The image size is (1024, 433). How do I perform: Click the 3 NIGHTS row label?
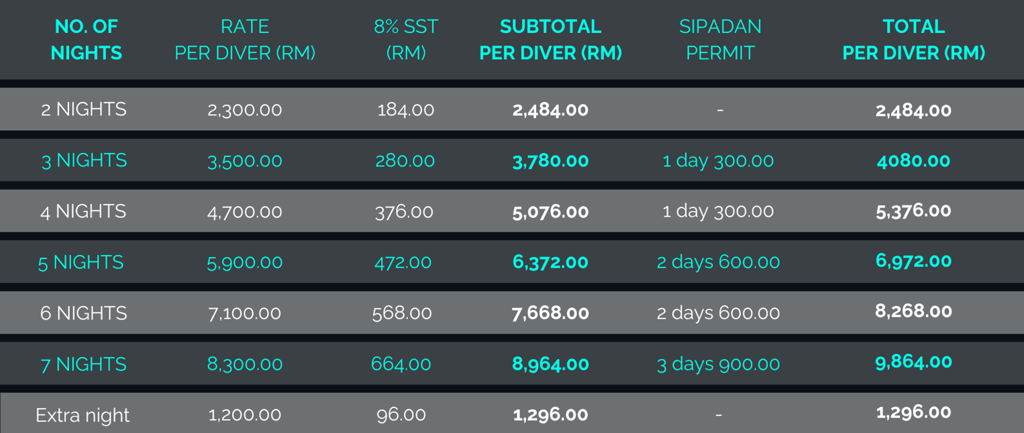(85, 160)
